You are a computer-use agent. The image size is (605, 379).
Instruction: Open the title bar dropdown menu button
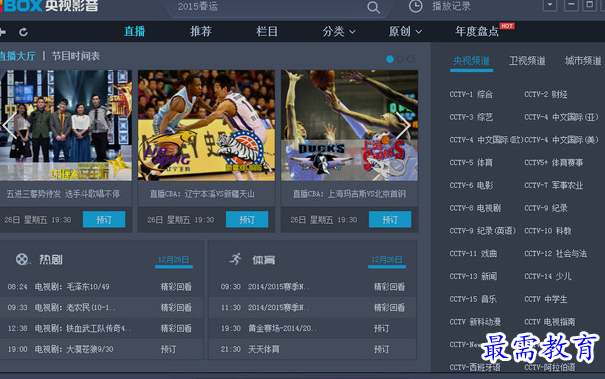pos(550,5)
